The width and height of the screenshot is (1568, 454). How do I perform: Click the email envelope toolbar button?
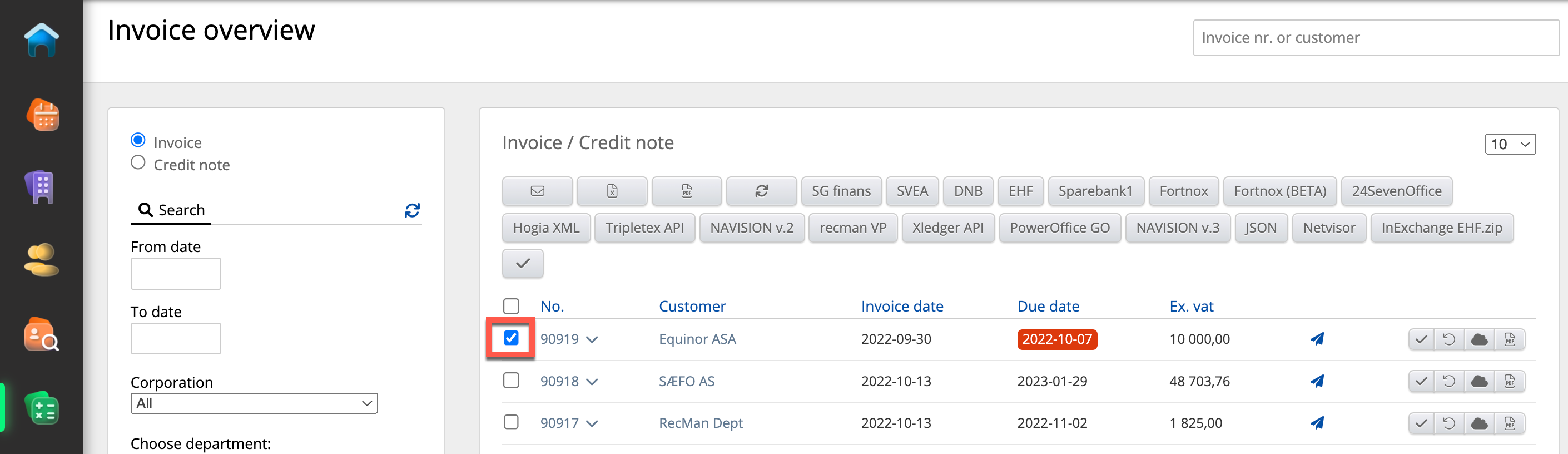(537, 191)
